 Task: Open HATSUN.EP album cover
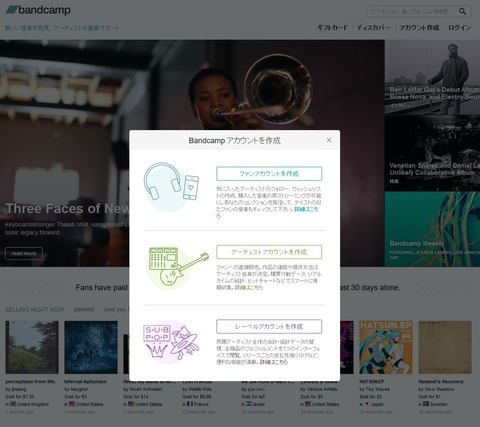click(386, 347)
